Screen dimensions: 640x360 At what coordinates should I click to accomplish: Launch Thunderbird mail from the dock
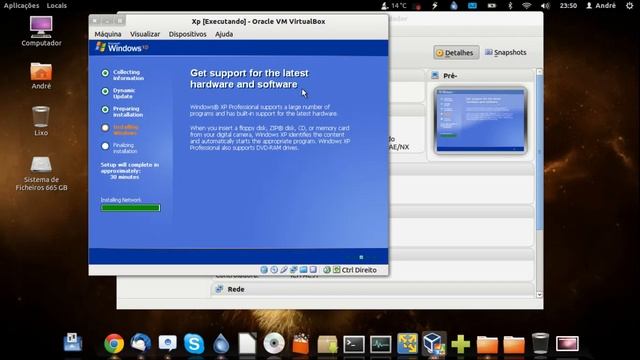[x=141, y=344]
